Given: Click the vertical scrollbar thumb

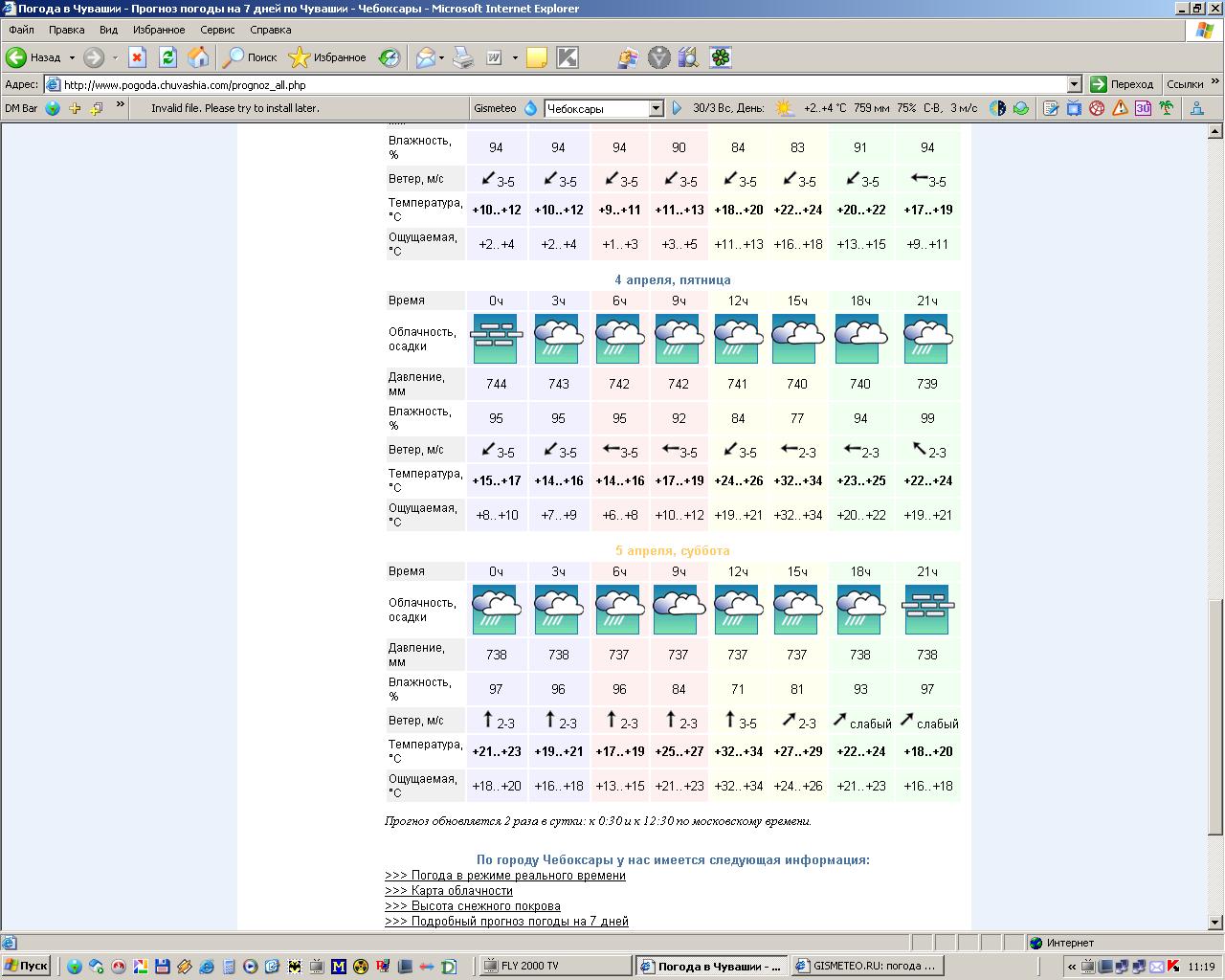Looking at the screenshot, I should click(x=1215, y=717).
